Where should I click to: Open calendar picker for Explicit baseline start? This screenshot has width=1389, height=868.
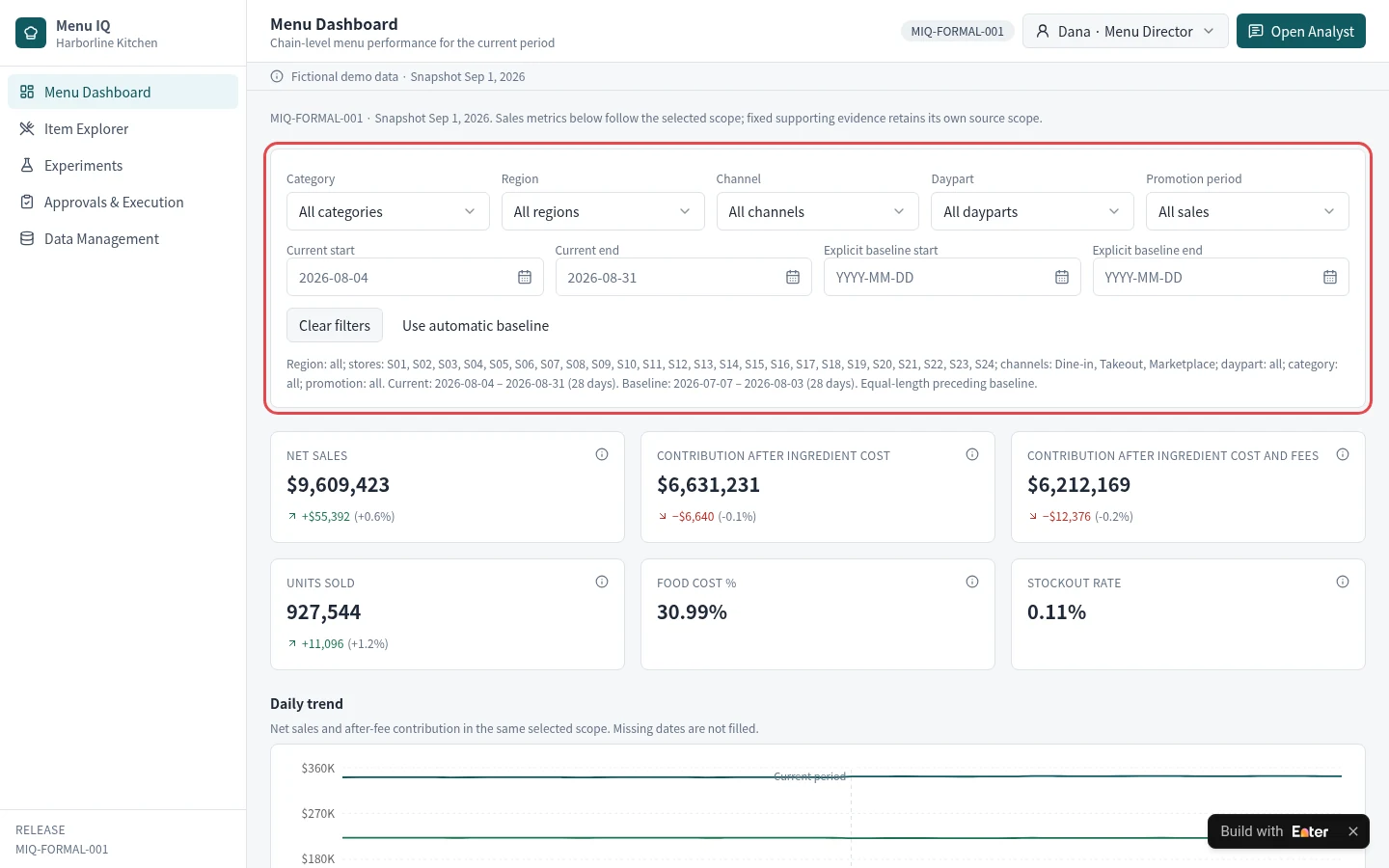(1062, 278)
